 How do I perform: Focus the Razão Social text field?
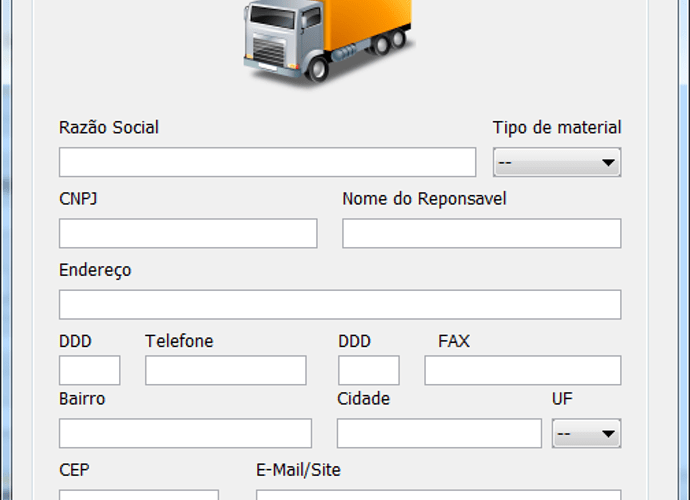(x=267, y=162)
